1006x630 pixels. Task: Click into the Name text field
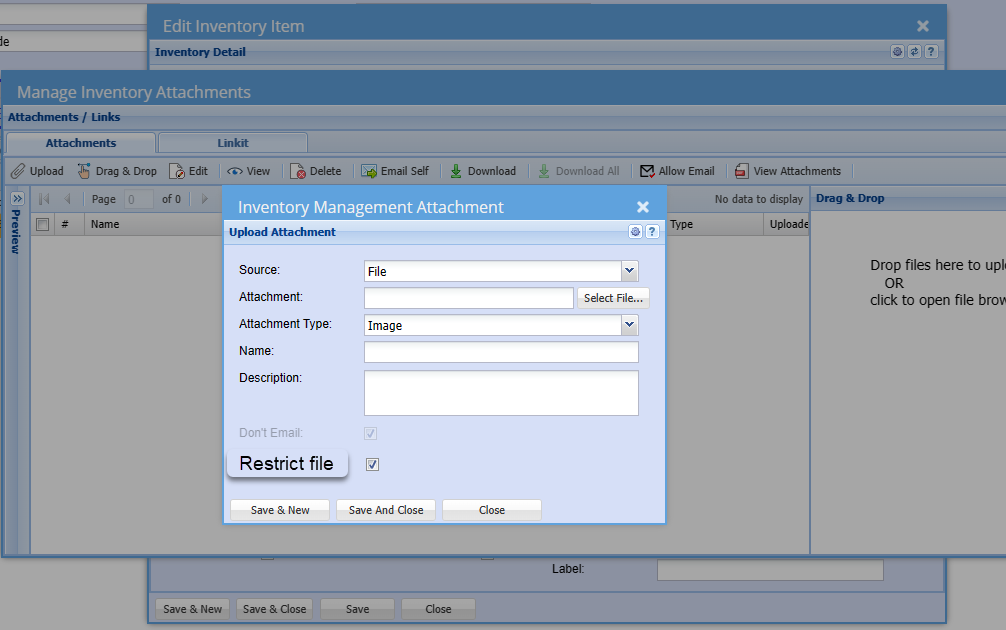pyautogui.click(x=501, y=352)
